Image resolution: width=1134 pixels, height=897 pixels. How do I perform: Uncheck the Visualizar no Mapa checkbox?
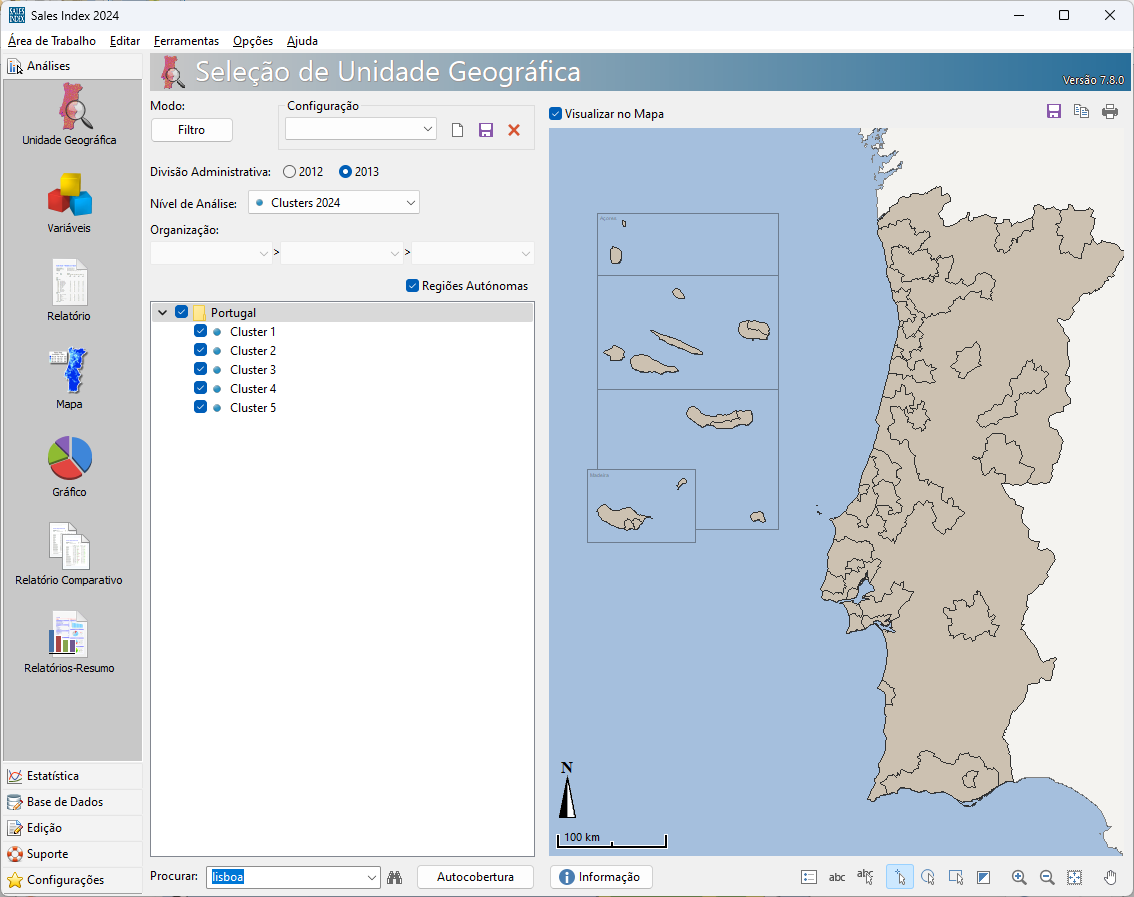tap(556, 114)
